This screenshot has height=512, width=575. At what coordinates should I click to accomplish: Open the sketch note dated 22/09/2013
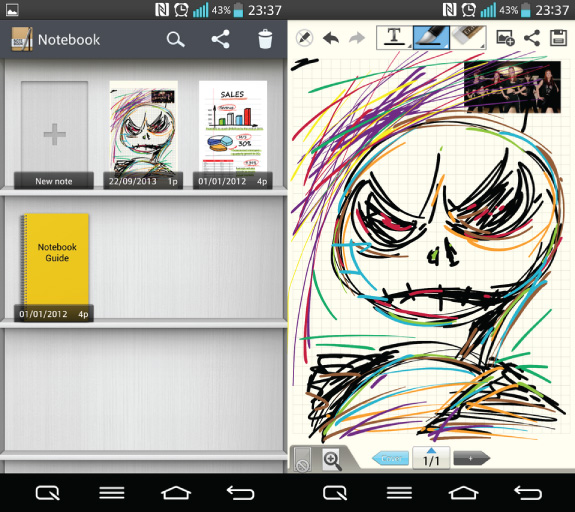tap(143, 134)
